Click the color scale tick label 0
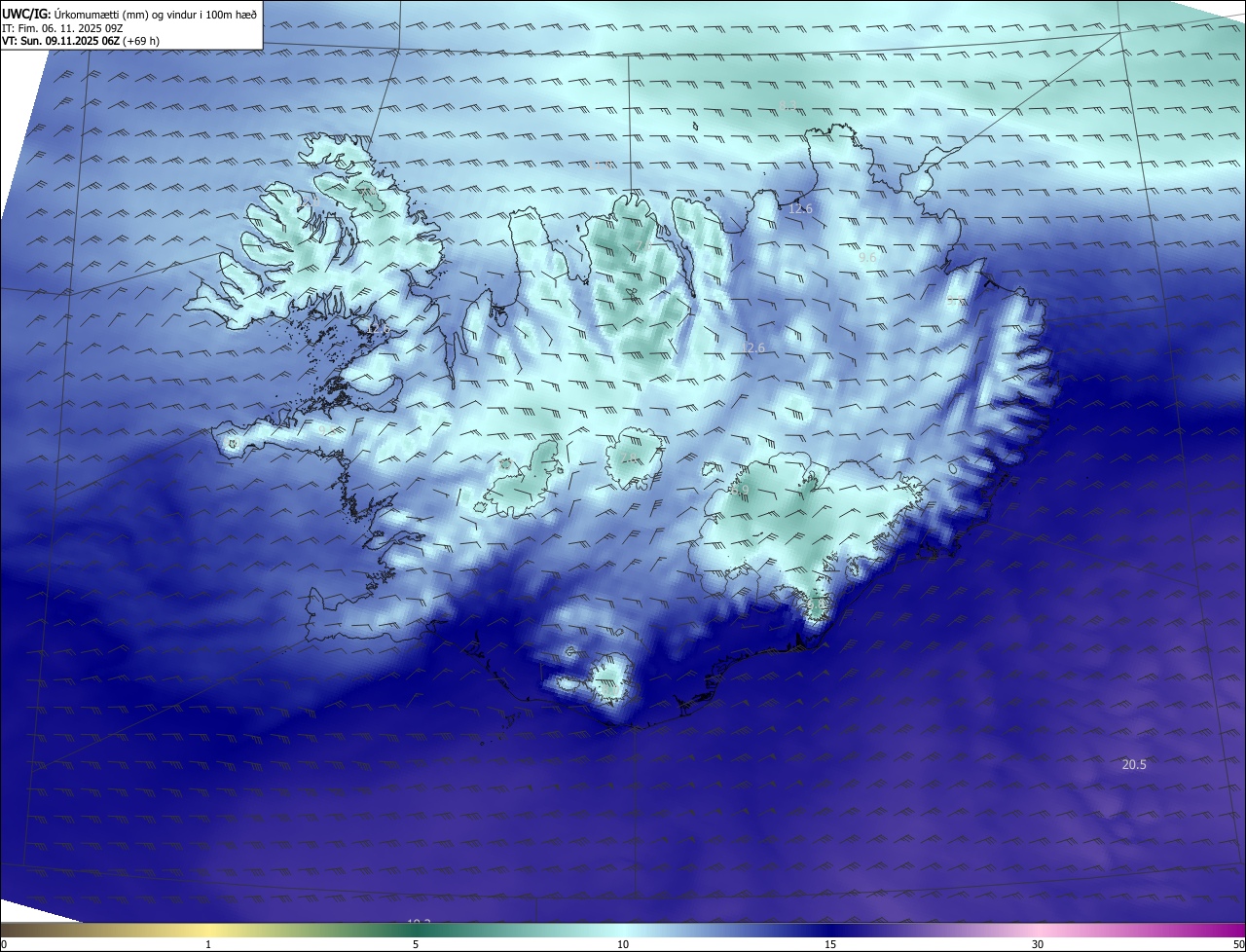 click(4, 944)
